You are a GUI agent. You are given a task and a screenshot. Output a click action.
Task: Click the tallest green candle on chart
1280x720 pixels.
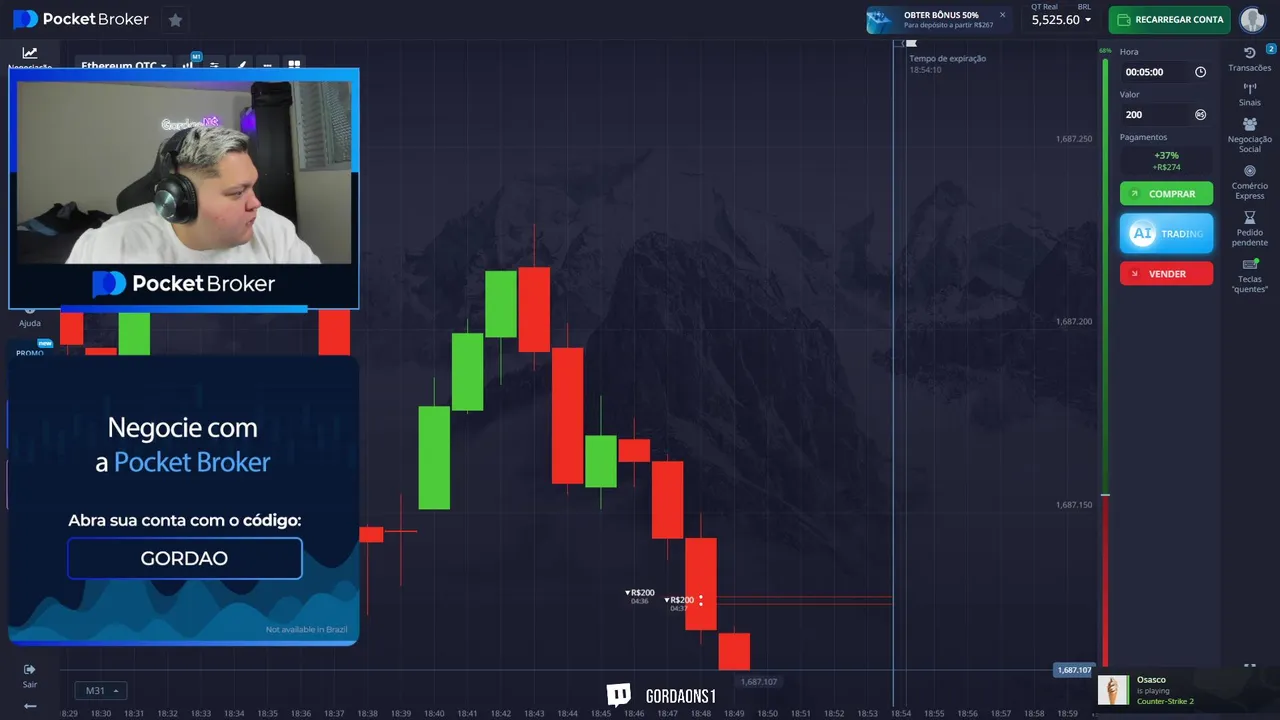(434, 458)
